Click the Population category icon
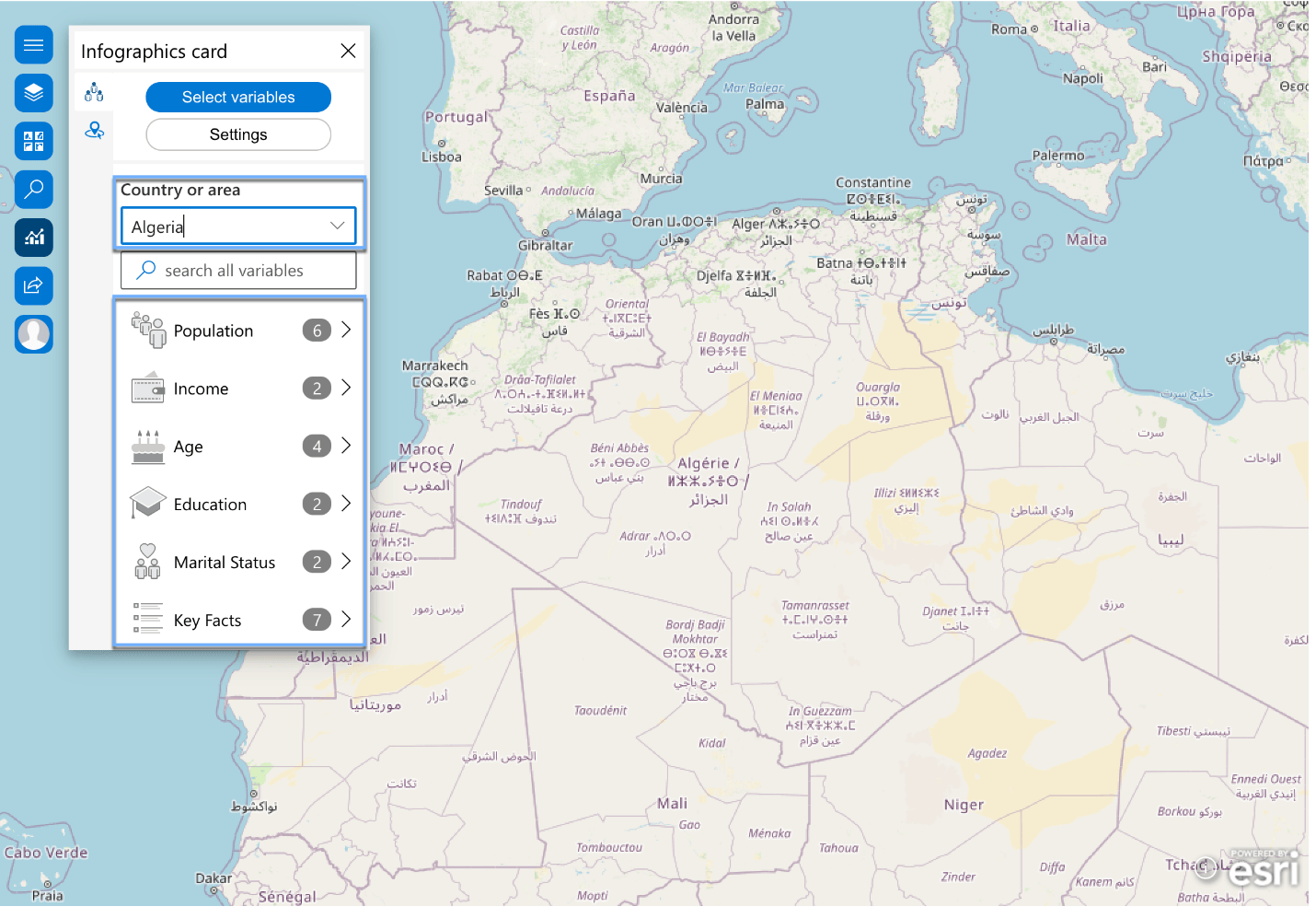Image resolution: width=1316 pixels, height=918 pixels. 148,331
